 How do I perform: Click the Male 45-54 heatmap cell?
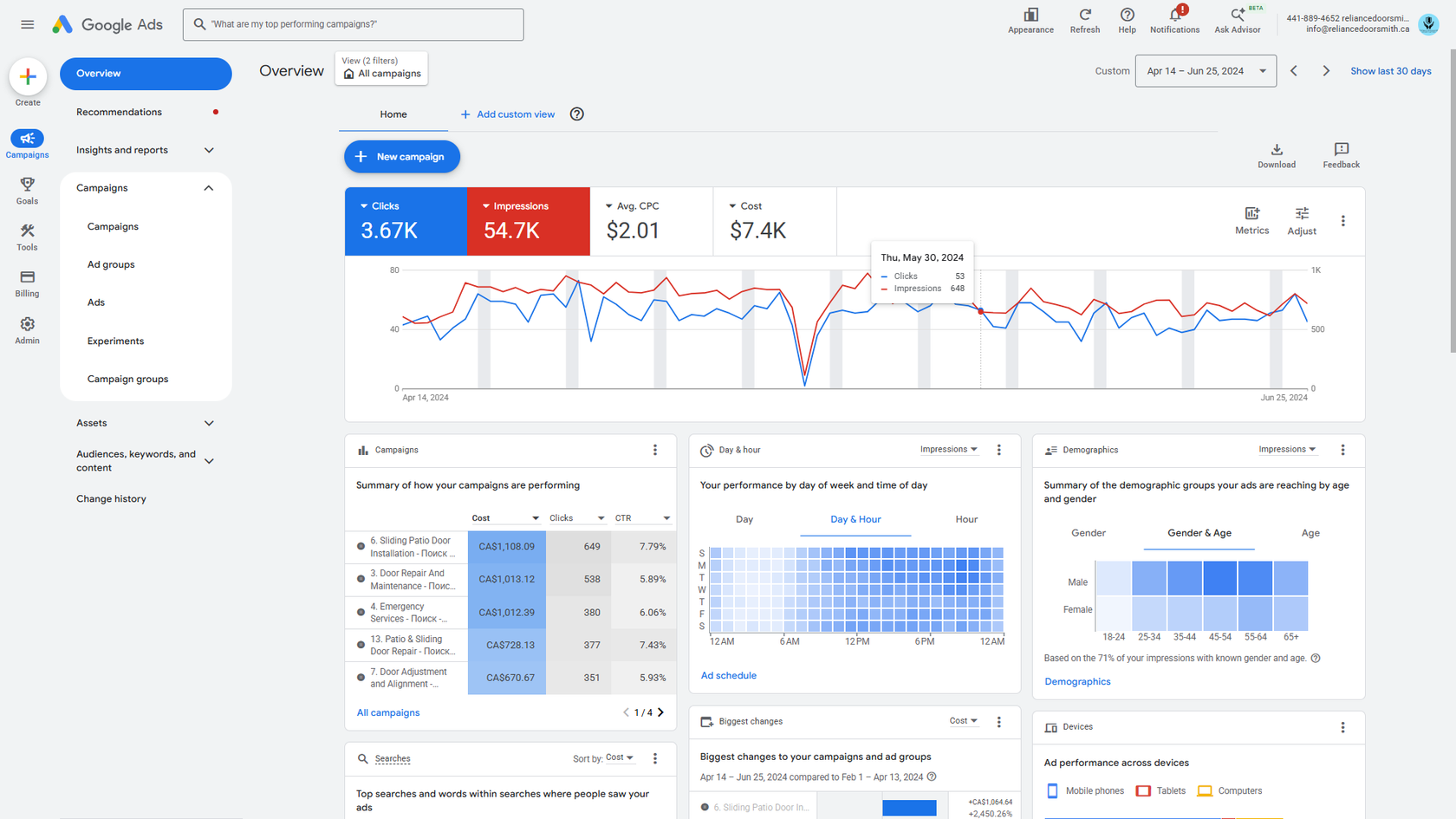click(x=1219, y=578)
